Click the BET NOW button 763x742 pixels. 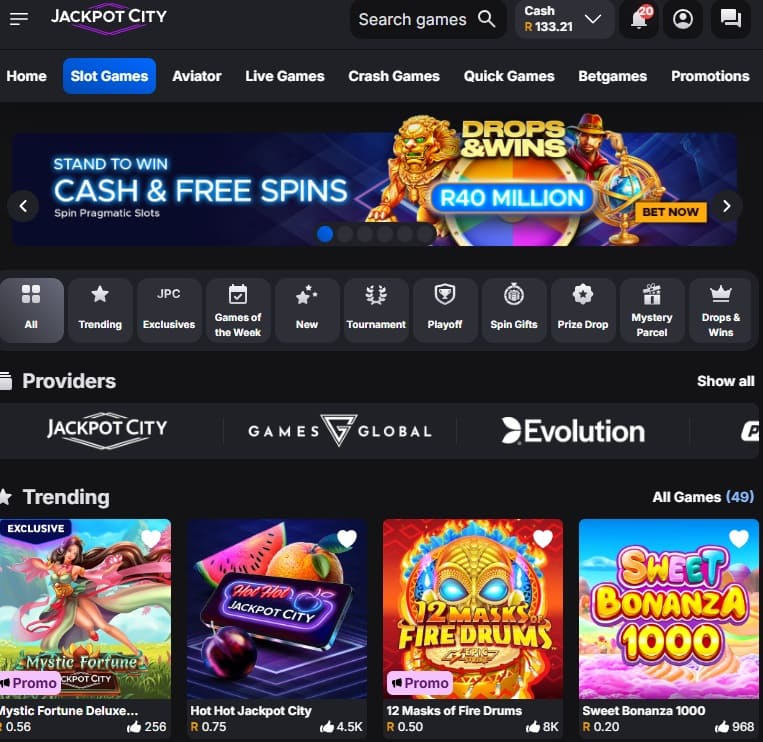671,212
